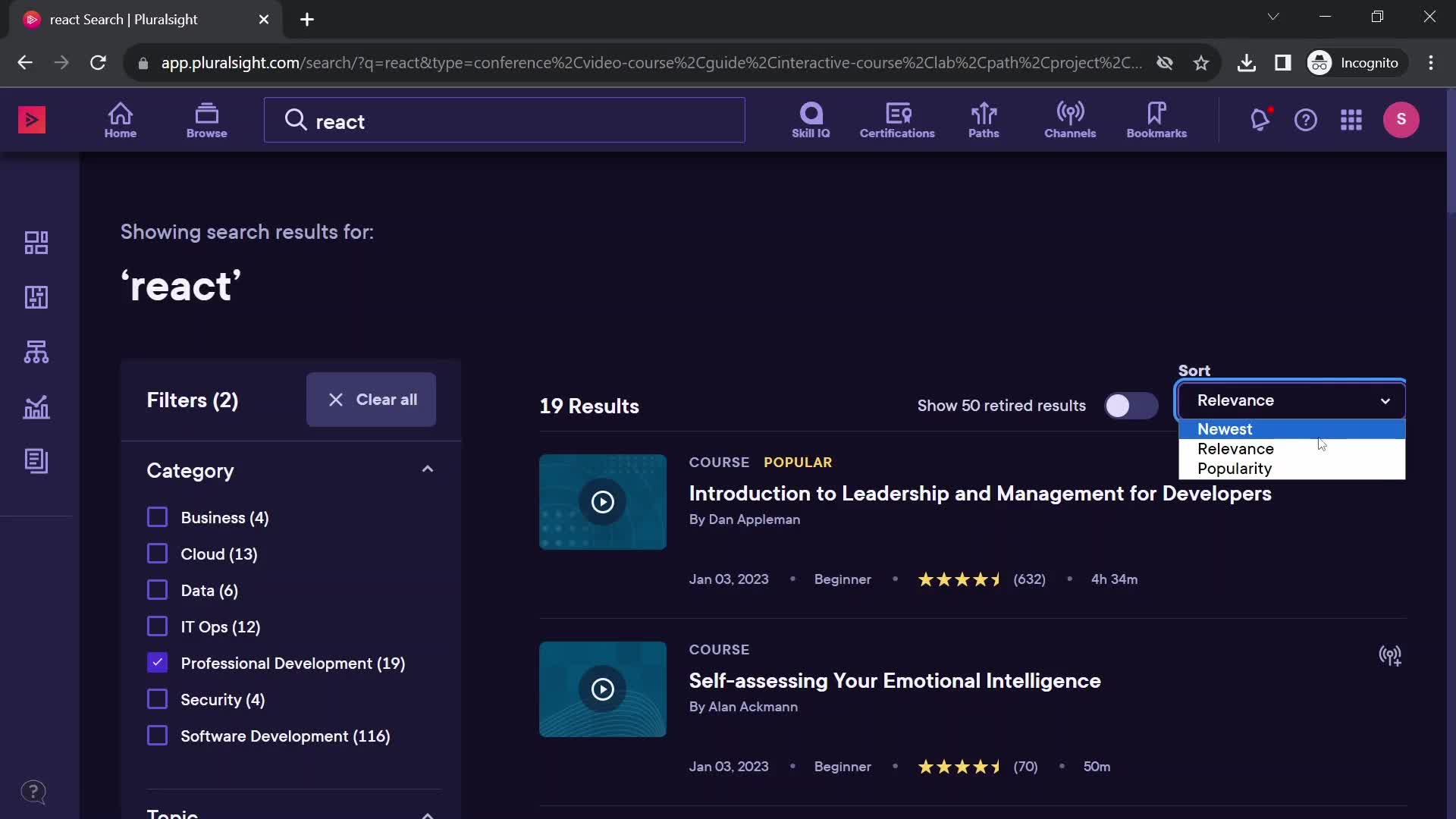This screenshot has width=1456, height=819.
Task: Click the notifications bell icon
Action: click(x=1260, y=119)
